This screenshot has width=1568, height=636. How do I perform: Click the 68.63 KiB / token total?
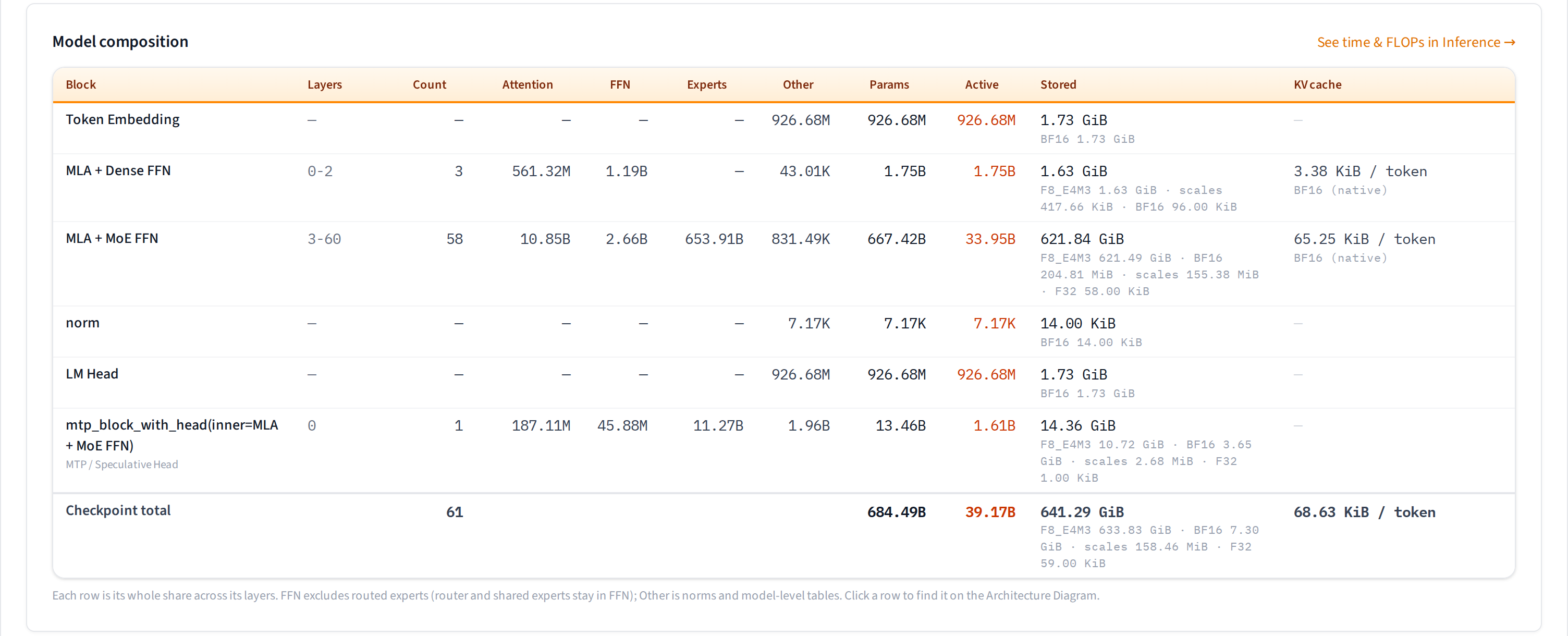point(1364,512)
